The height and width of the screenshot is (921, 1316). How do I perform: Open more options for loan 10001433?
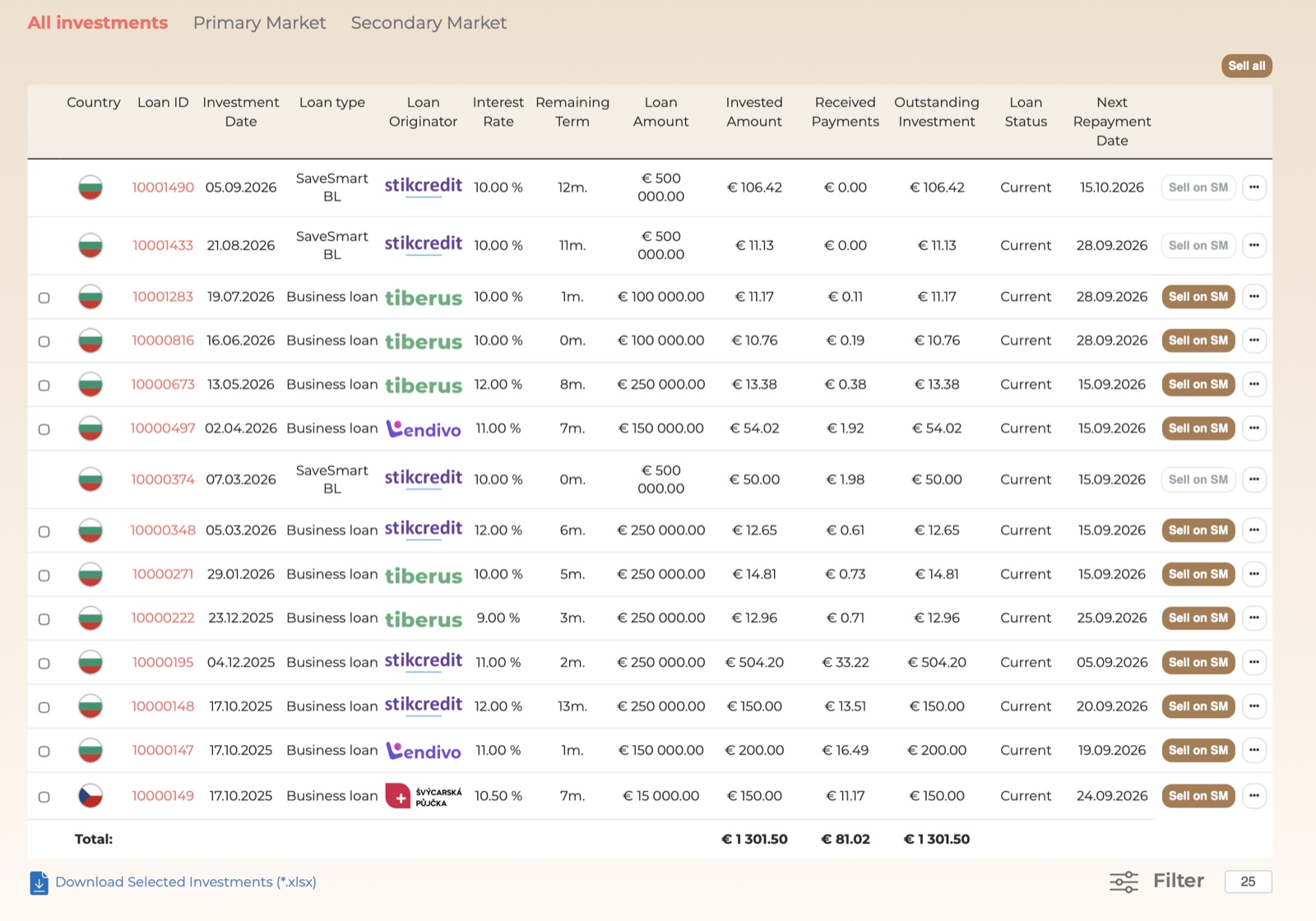[x=1253, y=245]
